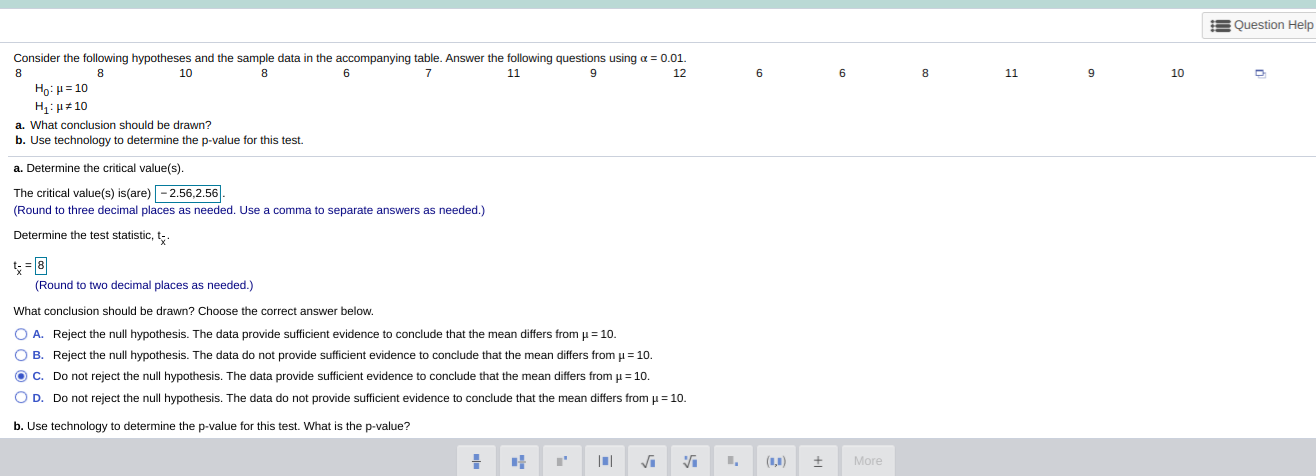Click the sample data value 7
The height and width of the screenshot is (476, 1316).
(428, 73)
